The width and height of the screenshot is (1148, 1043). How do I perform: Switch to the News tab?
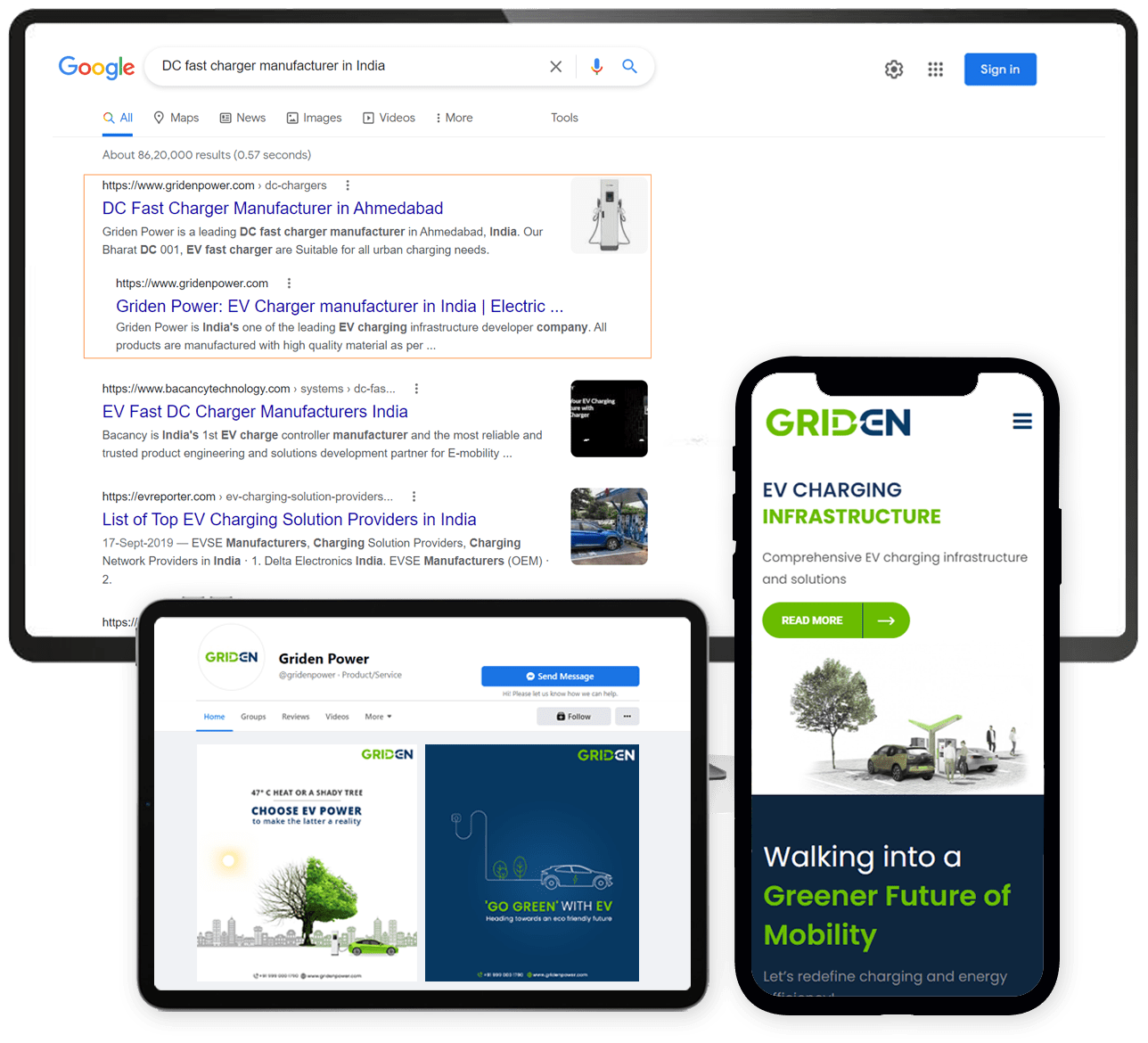click(242, 118)
